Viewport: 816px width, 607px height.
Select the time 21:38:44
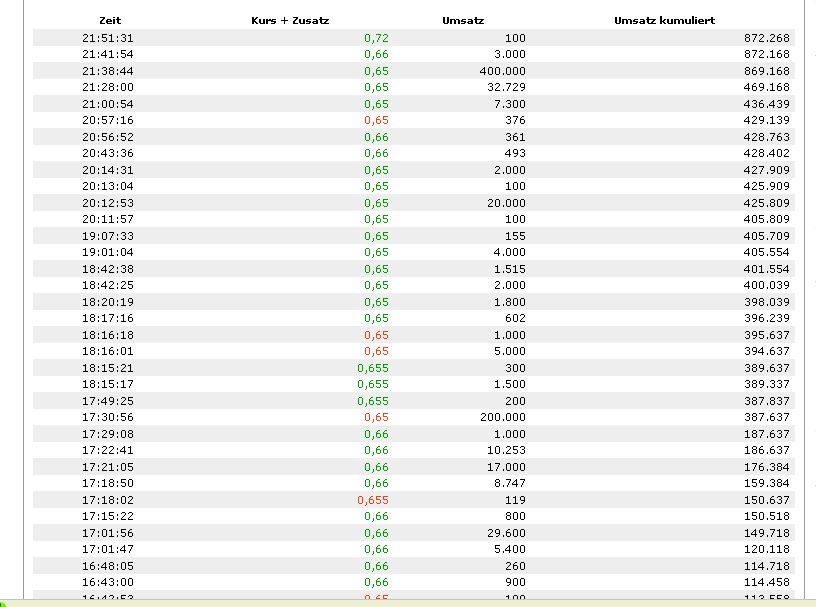click(x=108, y=71)
